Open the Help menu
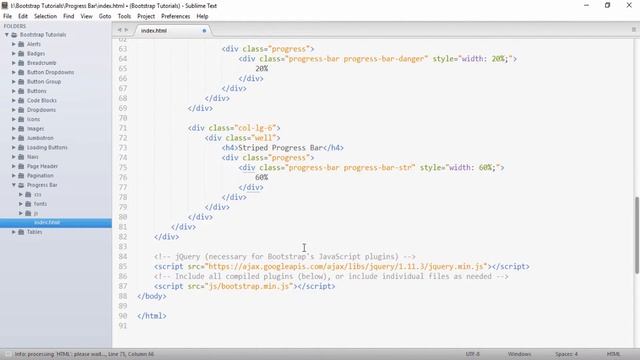The width and height of the screenshot is (640, 360). coord(202,16)
